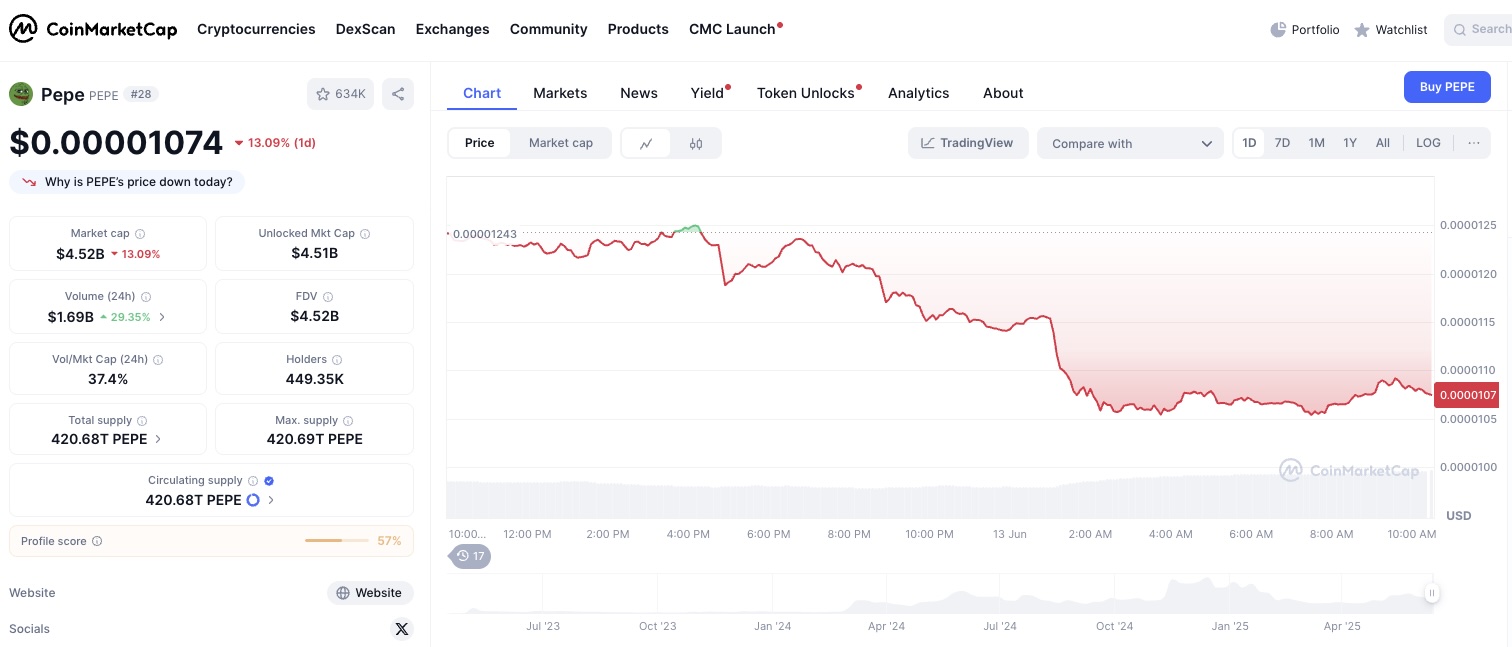Click the info icon beside FDV
Image resolution: width=1512 pixels, height=647 pixels.
328,297
